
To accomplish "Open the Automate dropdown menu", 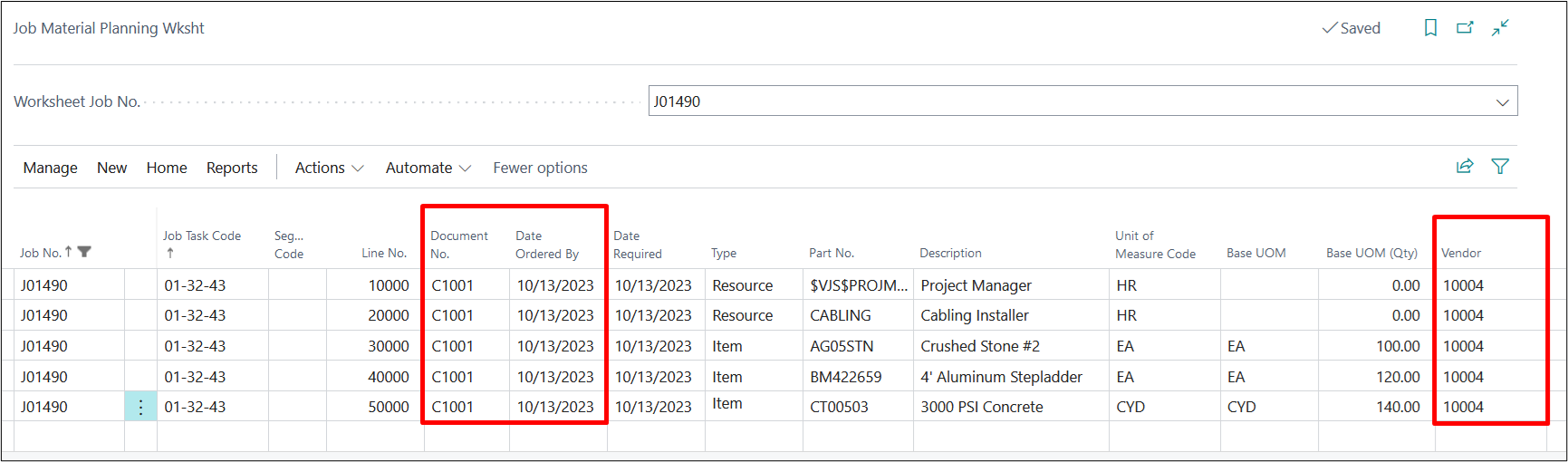I will click(x=428, y=168).
